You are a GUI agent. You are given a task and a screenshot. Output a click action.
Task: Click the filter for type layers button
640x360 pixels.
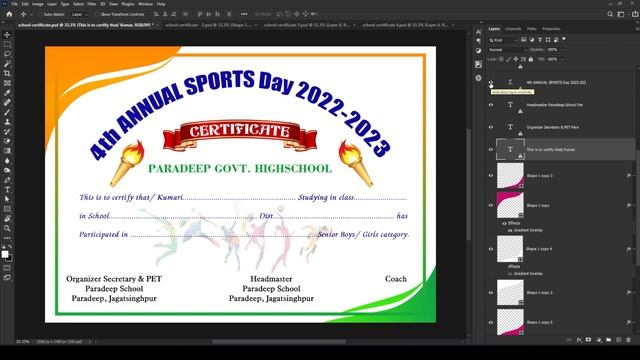(x=540, y=40)
